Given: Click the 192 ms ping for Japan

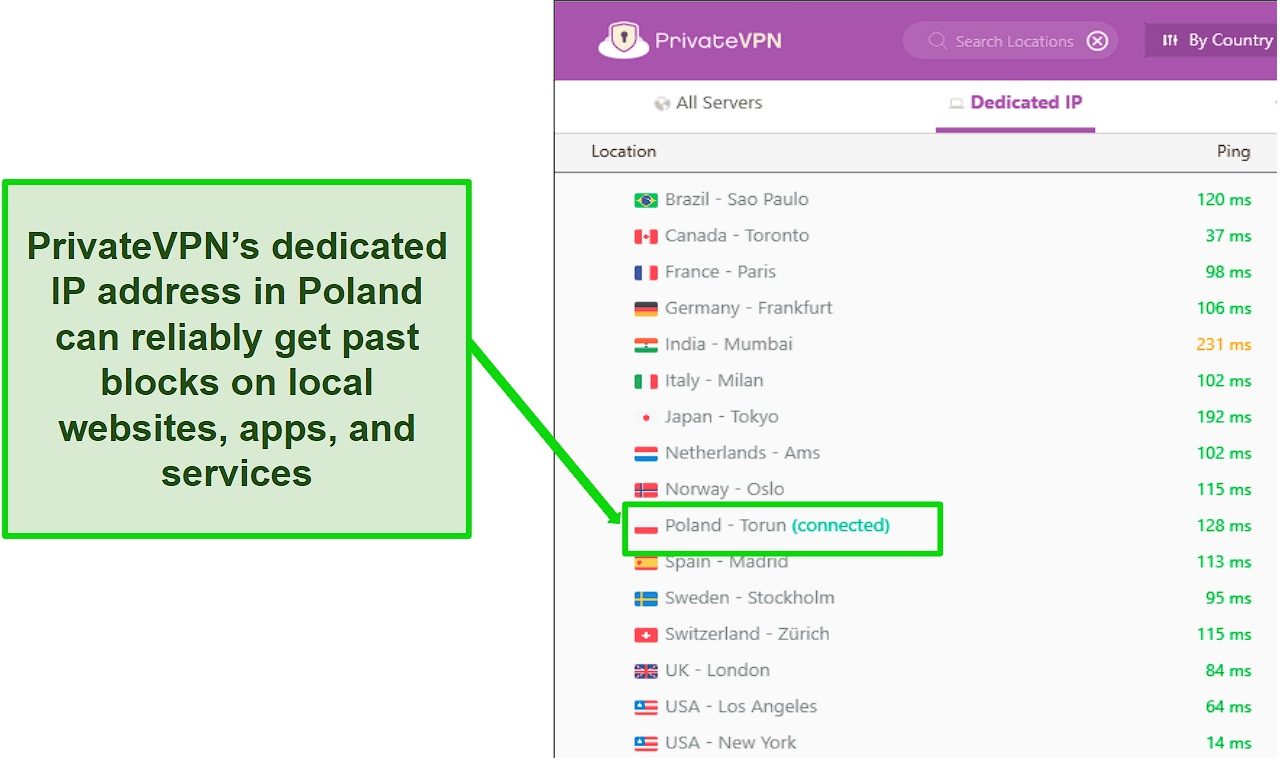Looking at the screenshot, I should click(x=1224, y=416).
